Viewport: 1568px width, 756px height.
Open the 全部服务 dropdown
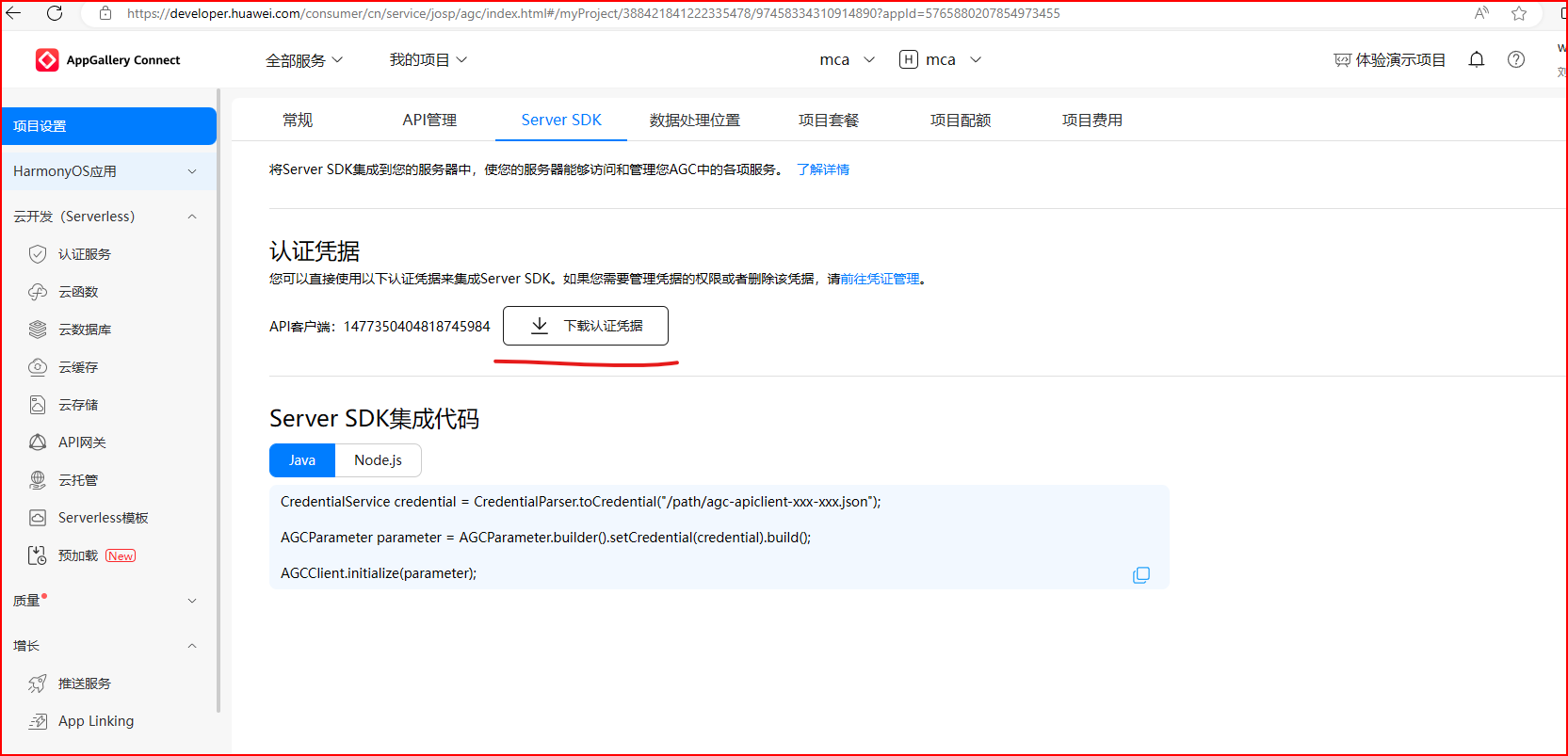(x=304, y=60)
